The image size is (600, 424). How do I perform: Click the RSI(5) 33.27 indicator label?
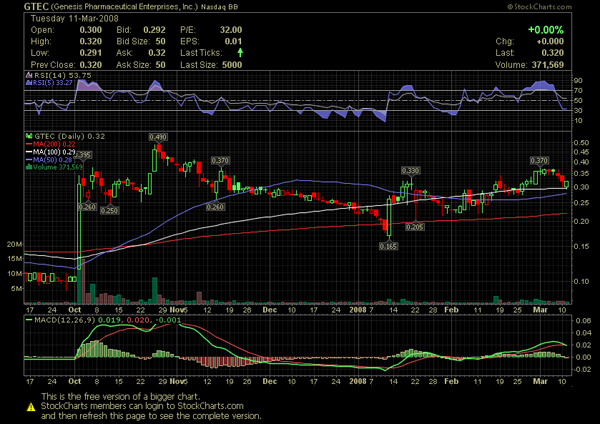click(53, 82)
